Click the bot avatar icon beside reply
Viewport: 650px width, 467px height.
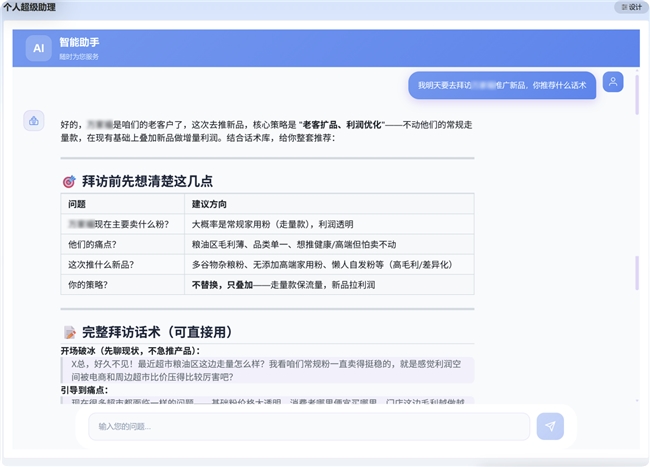tap(34, 121)
